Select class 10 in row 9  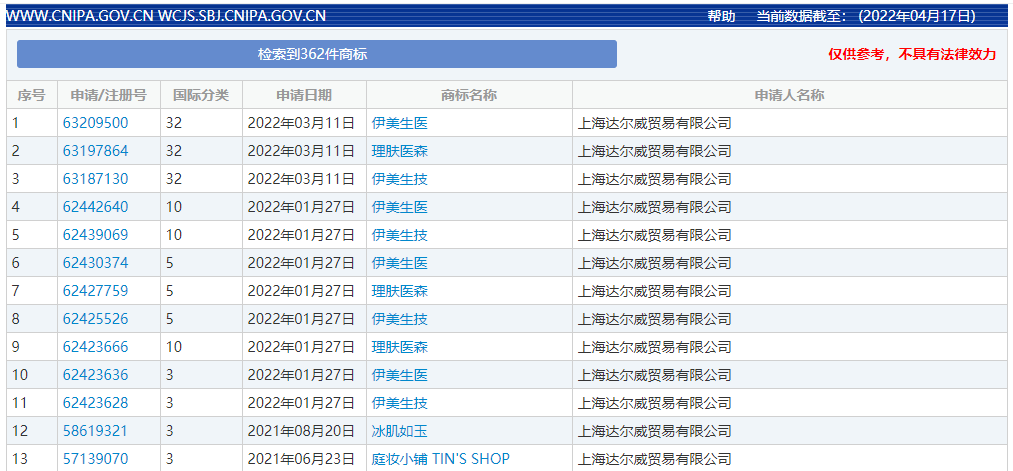point(174,347)
